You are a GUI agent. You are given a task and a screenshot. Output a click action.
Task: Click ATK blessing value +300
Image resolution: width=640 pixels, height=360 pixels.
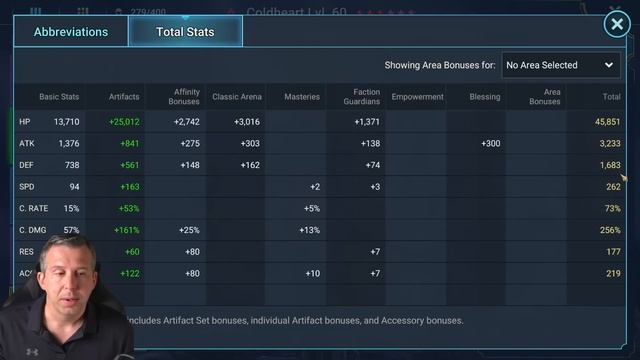491,143
